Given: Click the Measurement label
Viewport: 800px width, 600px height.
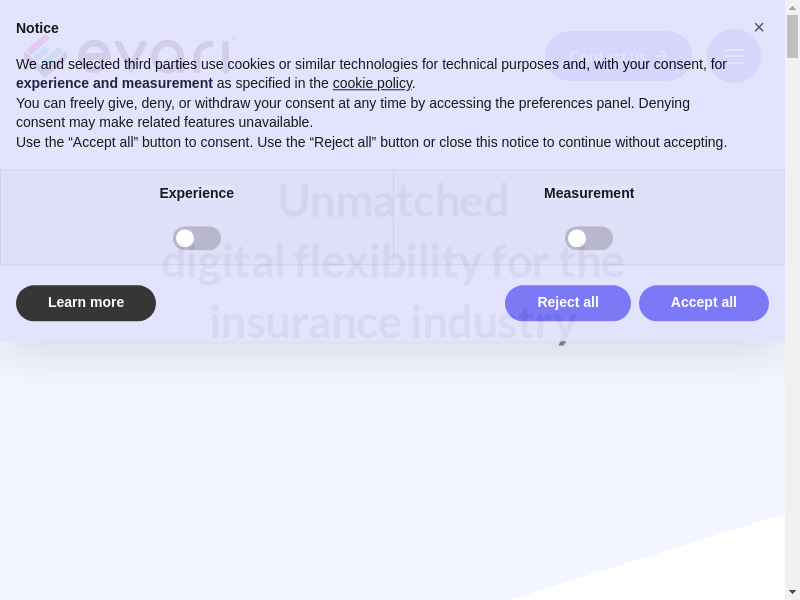Looking at the screenshot, I should (588, 193).
